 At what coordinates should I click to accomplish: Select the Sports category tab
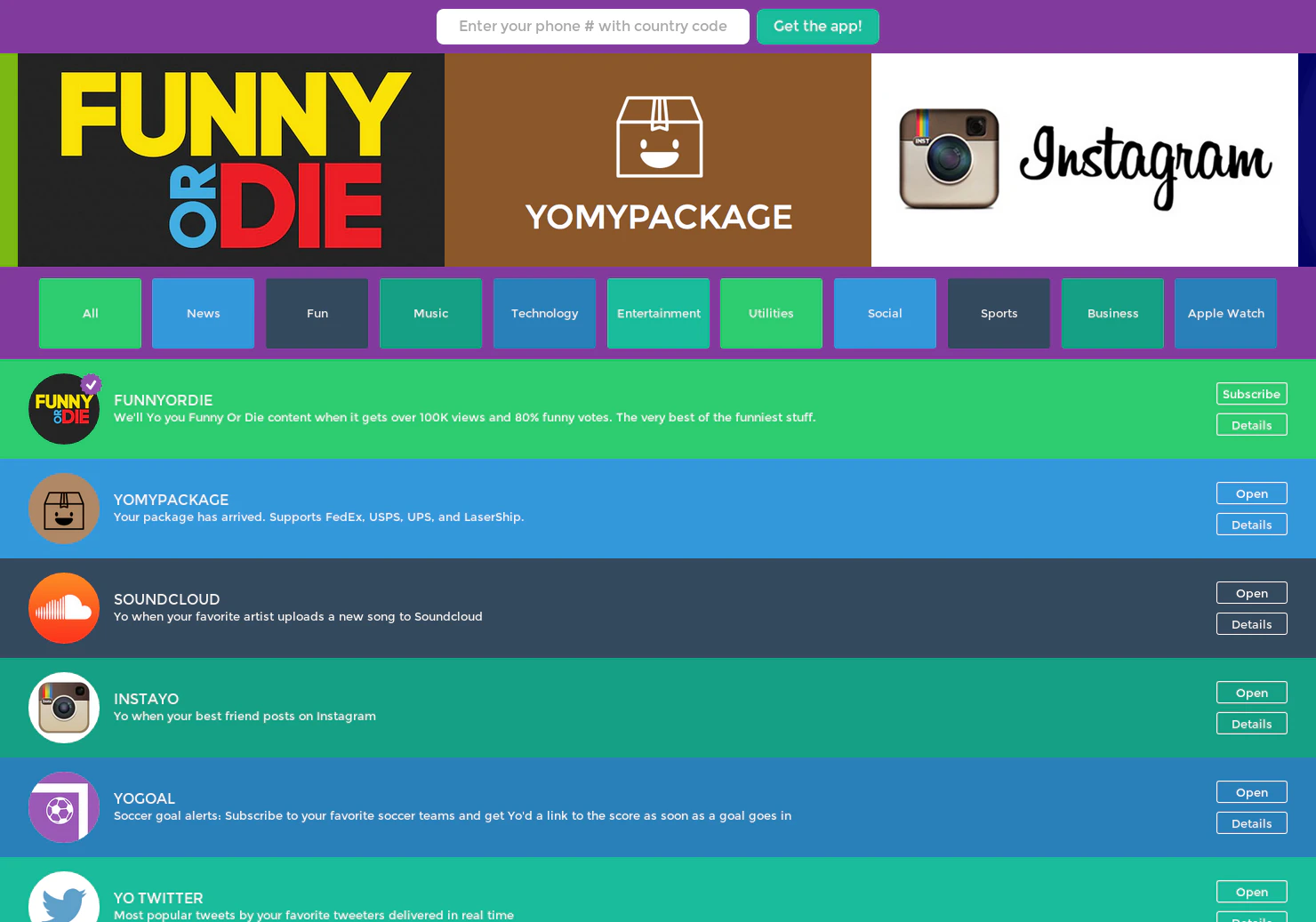point(999,313)
